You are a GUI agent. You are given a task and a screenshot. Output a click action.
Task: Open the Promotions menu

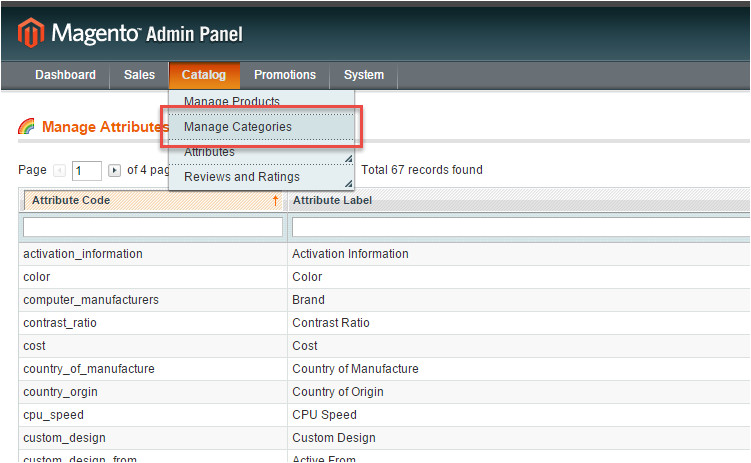pos(284,75)
